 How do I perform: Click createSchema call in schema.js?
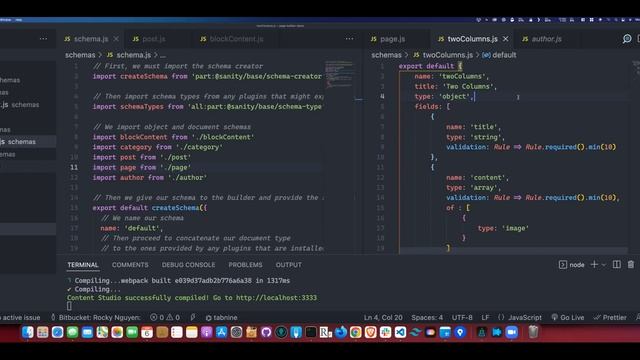176,208
